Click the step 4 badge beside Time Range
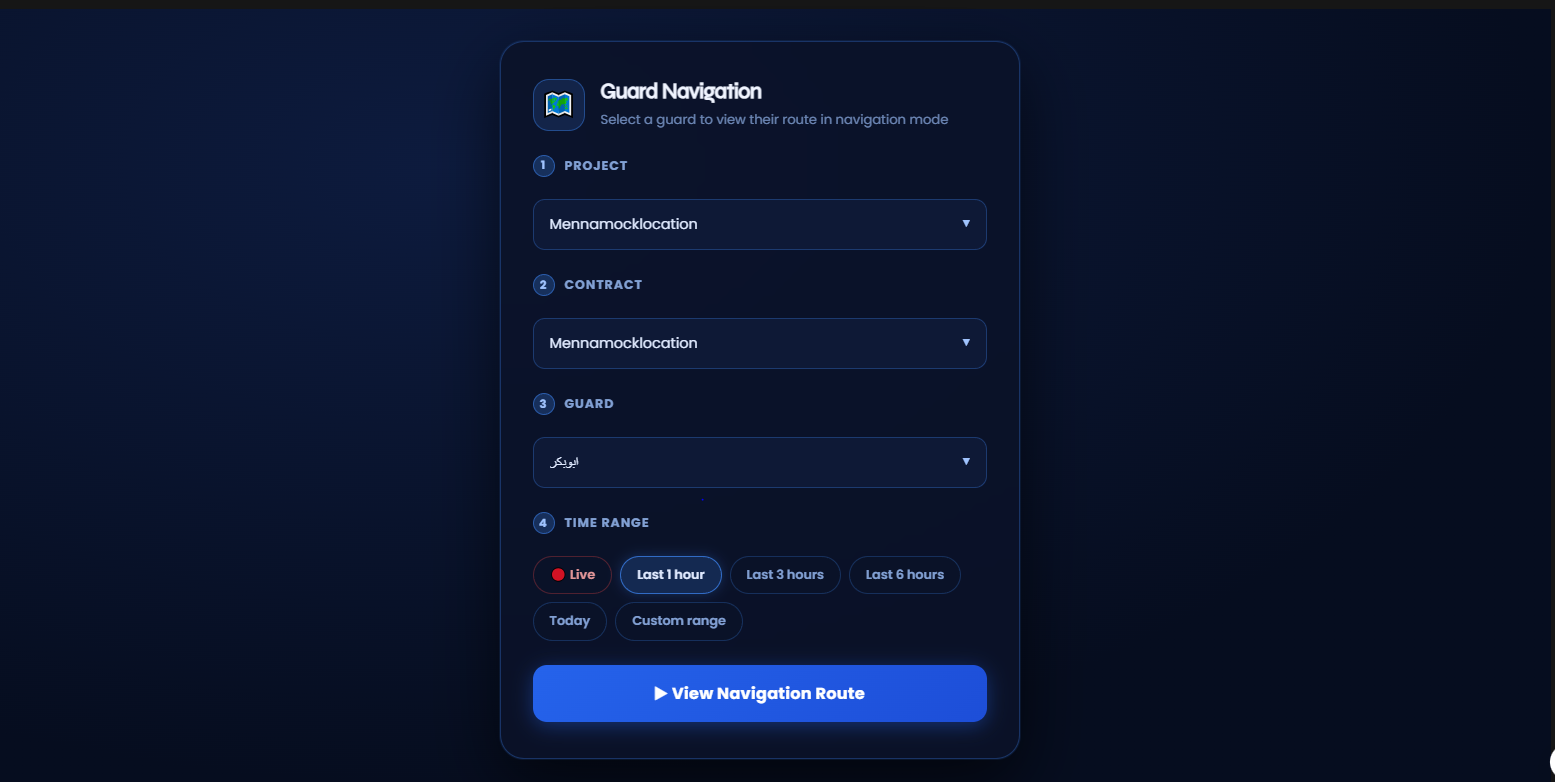Screen dimensions: 1555x782 coord(543,523)
